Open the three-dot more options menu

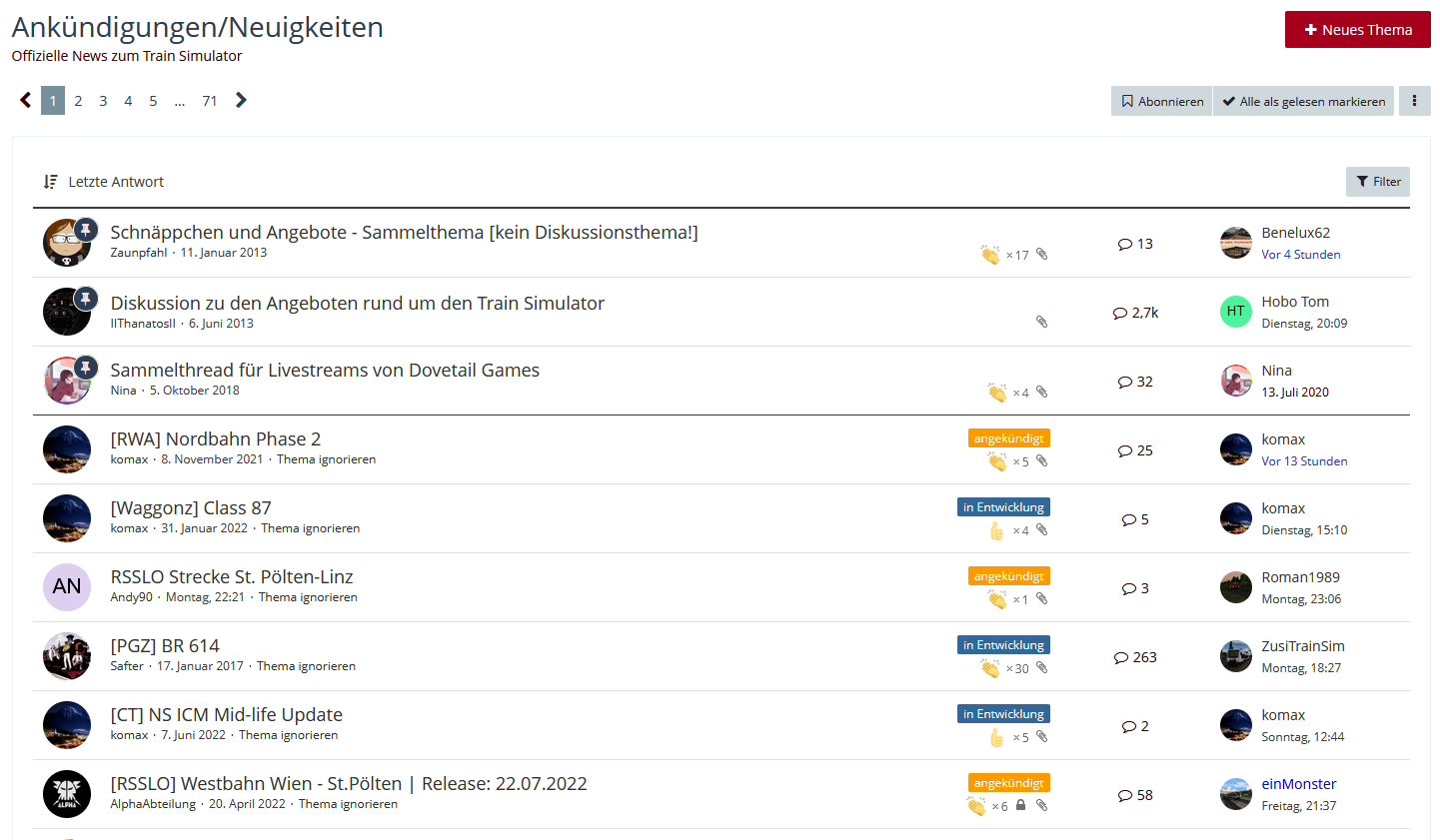1414,101
